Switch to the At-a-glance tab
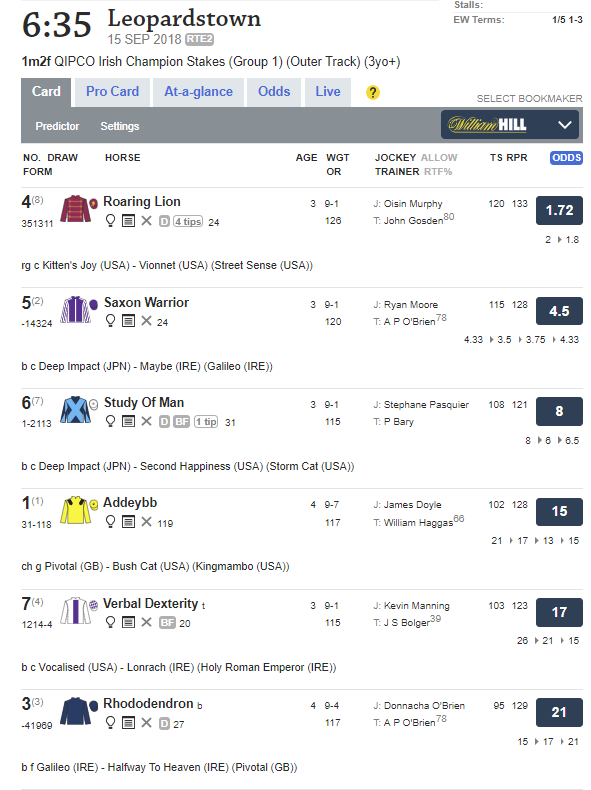Image resolution: width=591 pixels, height=790 pixels. [x=199, y=92]
